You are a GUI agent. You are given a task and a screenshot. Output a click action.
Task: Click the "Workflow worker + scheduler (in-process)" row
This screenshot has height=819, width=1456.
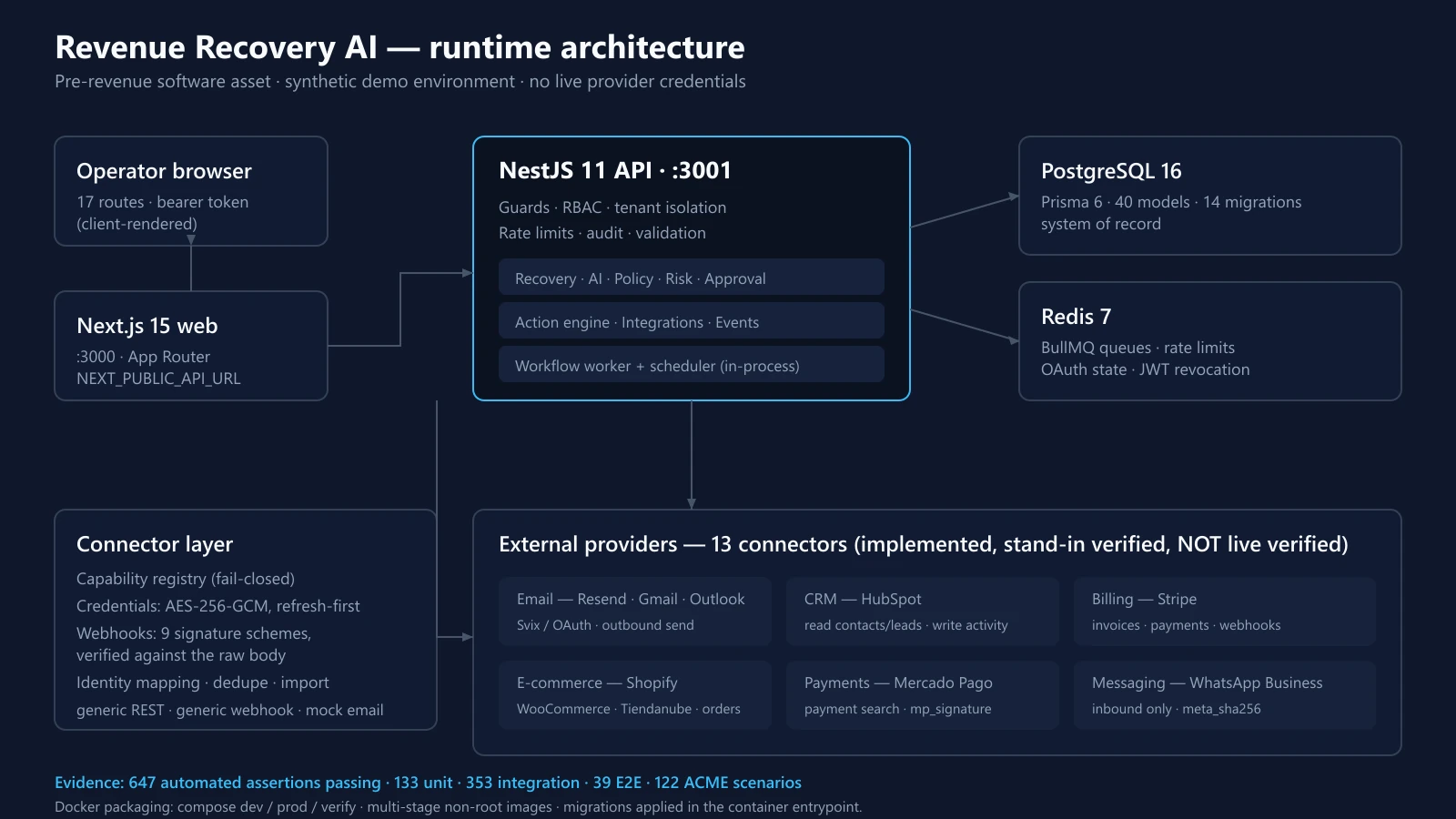[x=692, y=364]
